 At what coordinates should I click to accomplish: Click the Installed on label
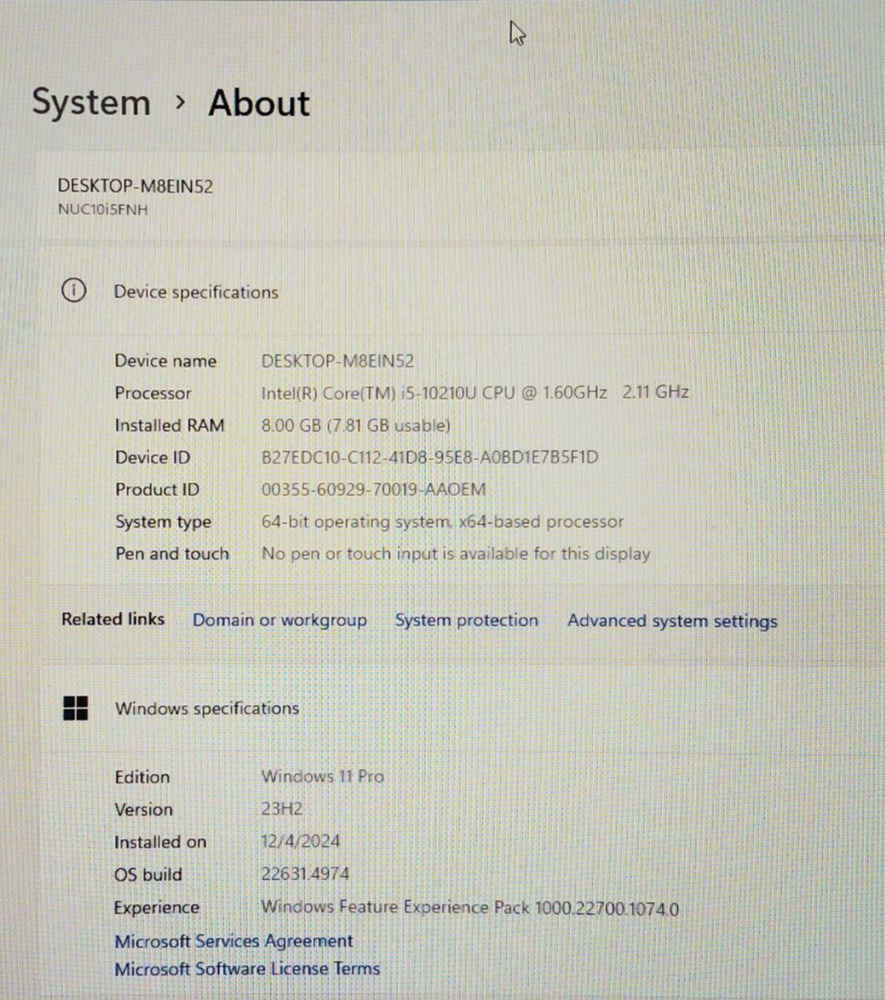click(x=160, y=842)
